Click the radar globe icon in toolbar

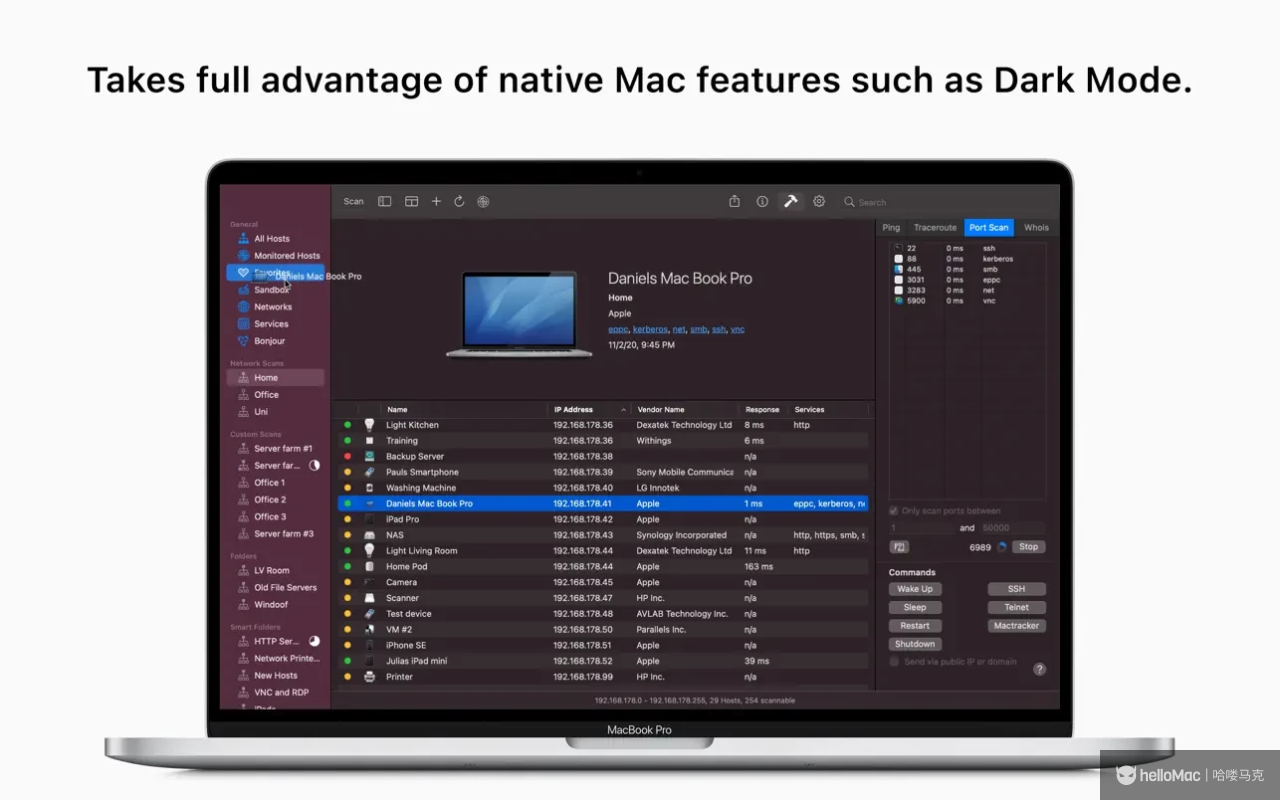tap(483, 201)
